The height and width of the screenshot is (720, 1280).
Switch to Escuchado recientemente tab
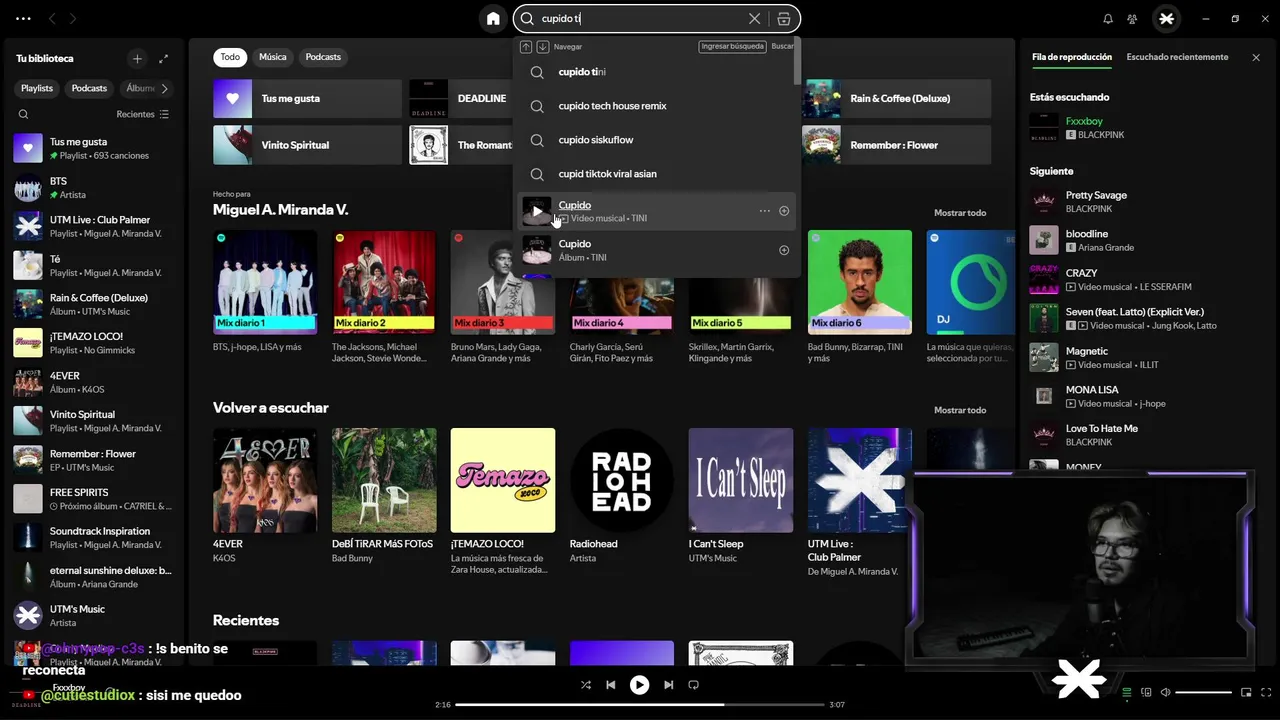[1177, 57]
